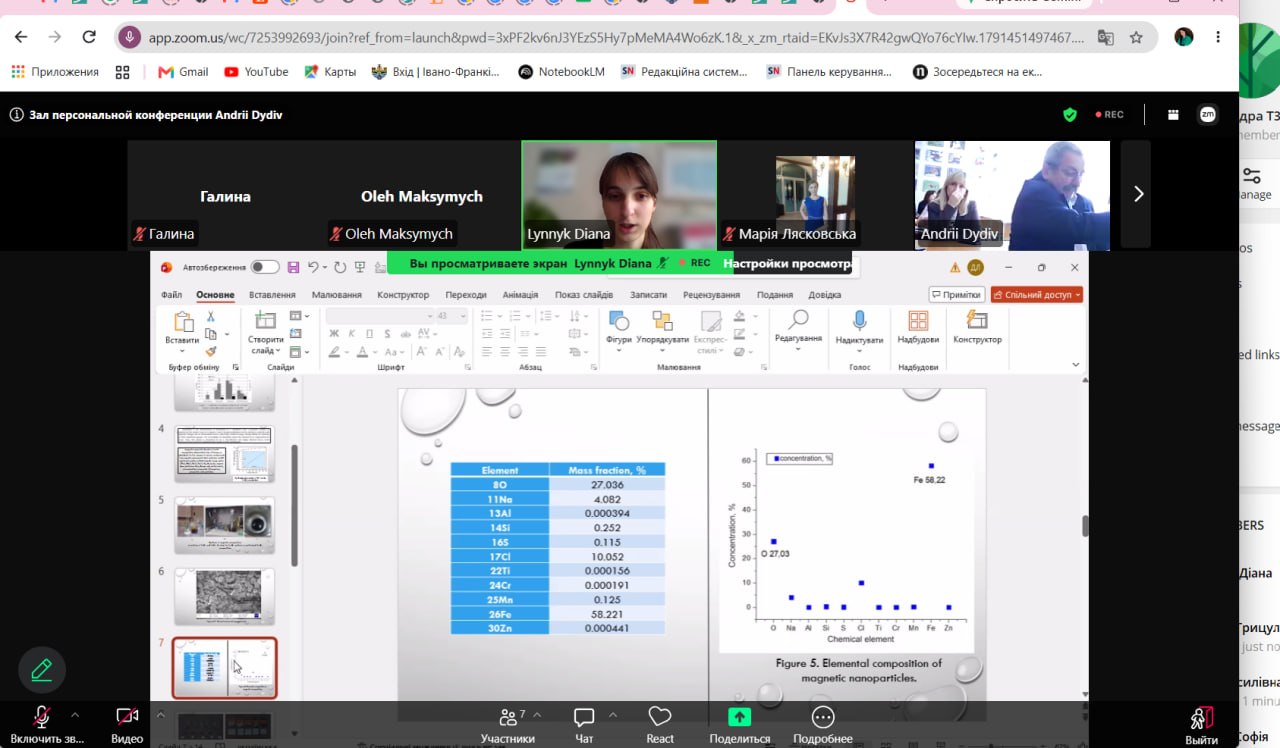Click the green Поделиться share screen icon
1280x748 pixels.
click(740, 717)
